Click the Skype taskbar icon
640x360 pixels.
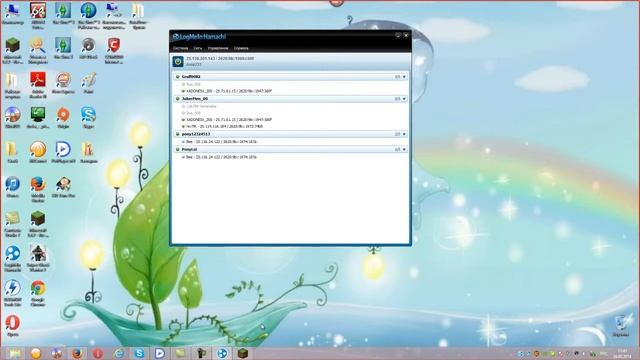click(x=139, y=353)
